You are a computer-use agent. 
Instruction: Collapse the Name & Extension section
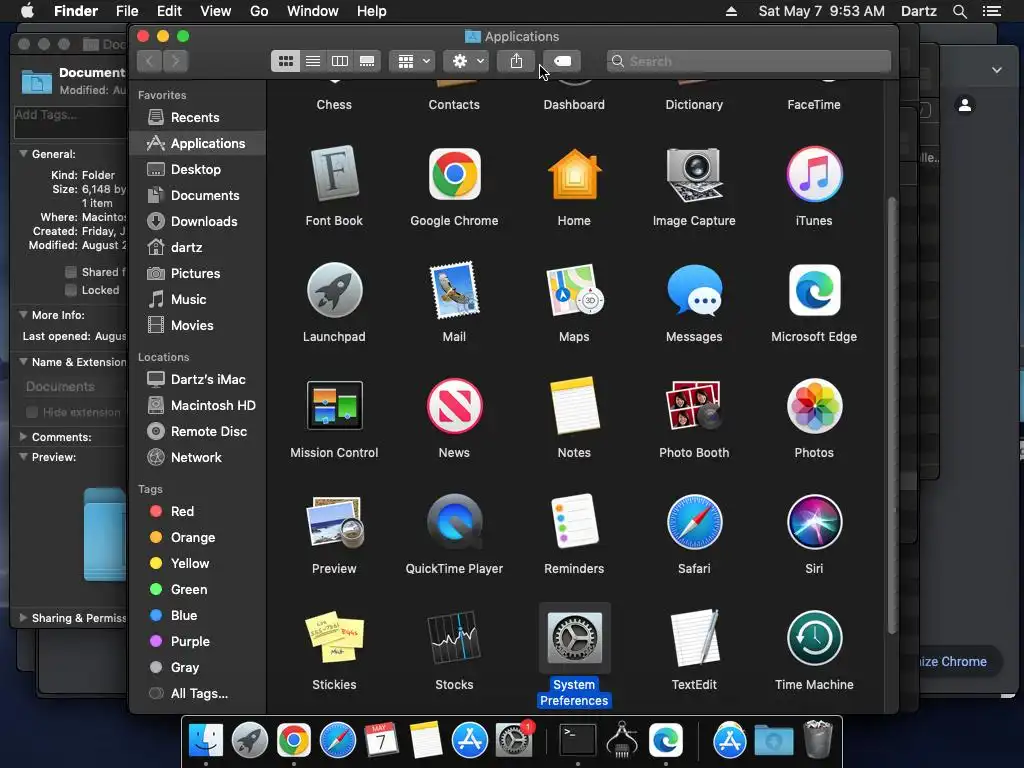(24, 362)
